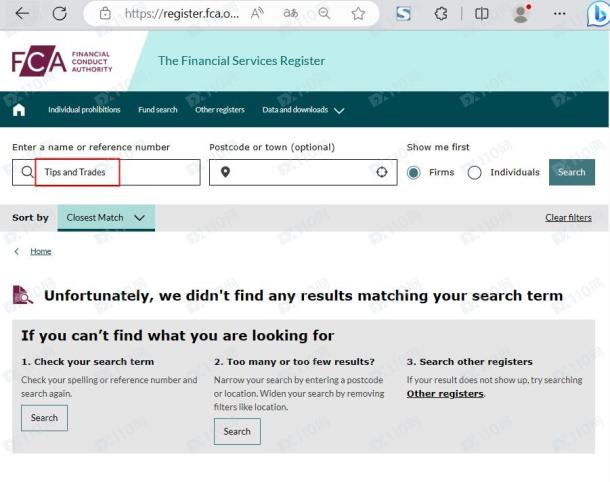The image size is (610, 482).
Task: Go to FCA home icon
Action: tap(20, 110)
